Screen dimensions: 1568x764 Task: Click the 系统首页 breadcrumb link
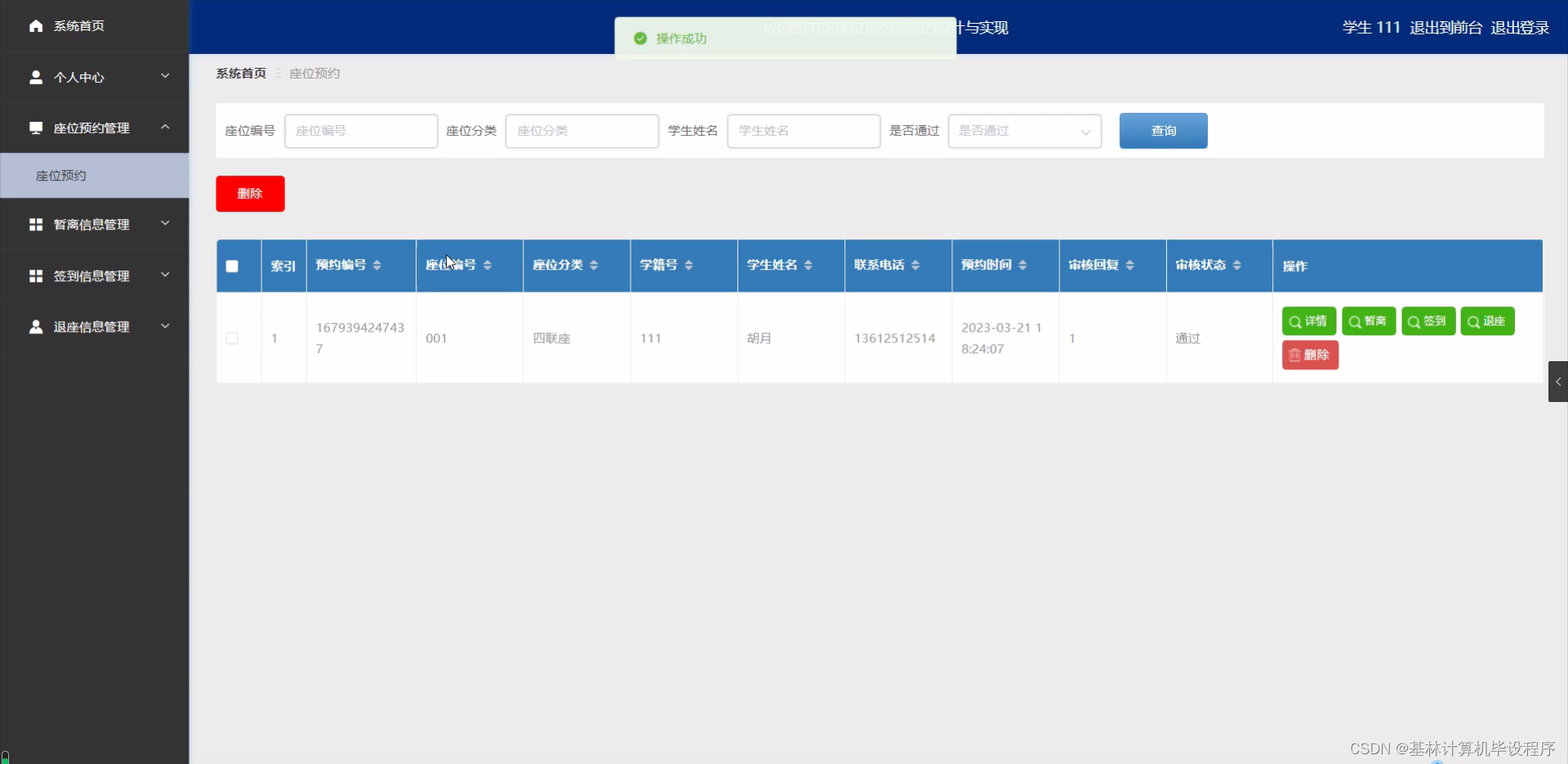click(240, 73)
